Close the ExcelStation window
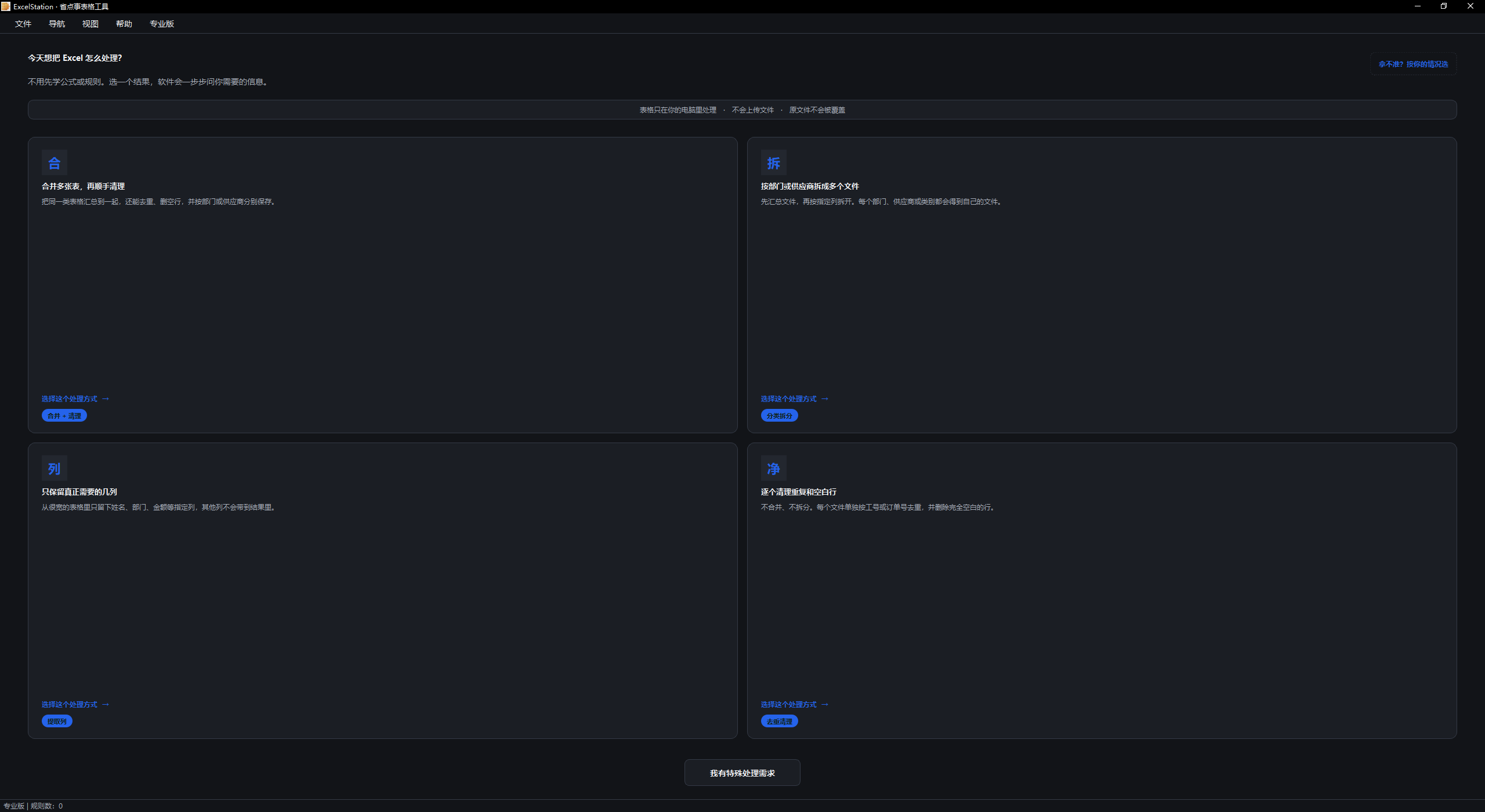This screenshot has height=812, width=1485. (1470, 6)
